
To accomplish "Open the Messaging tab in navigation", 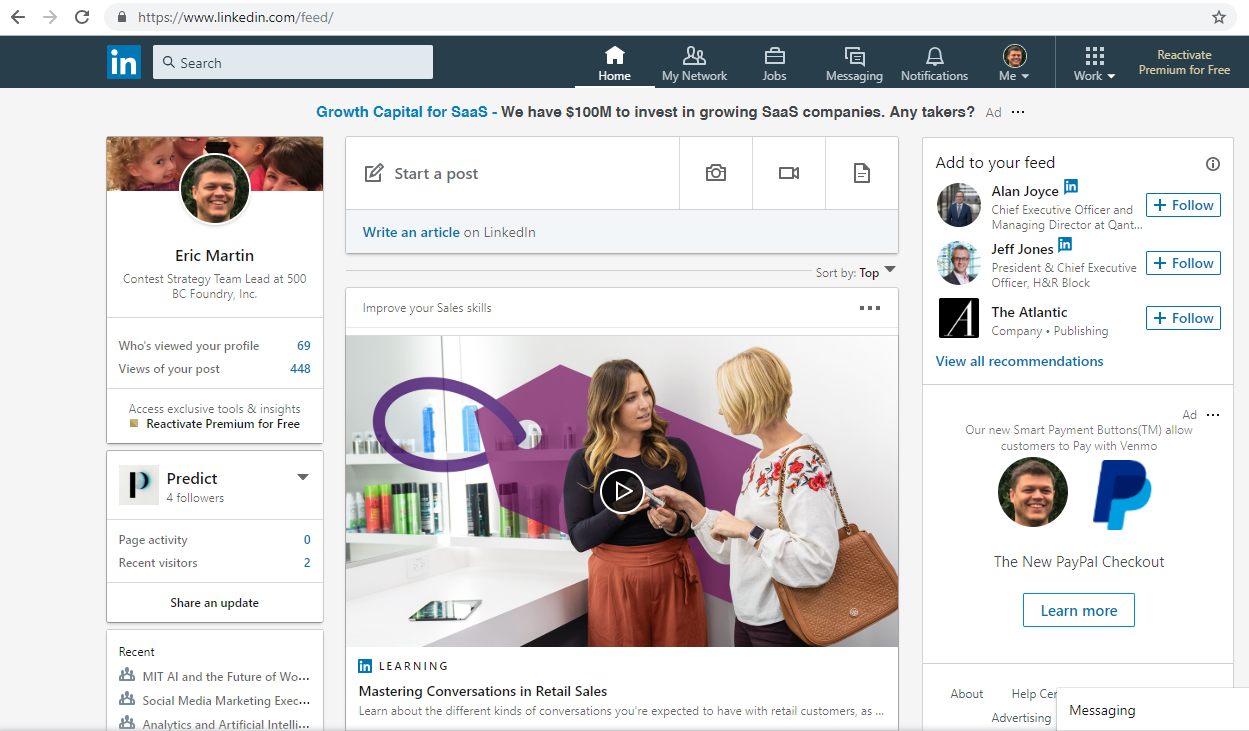I will click(x=854, y=63).
